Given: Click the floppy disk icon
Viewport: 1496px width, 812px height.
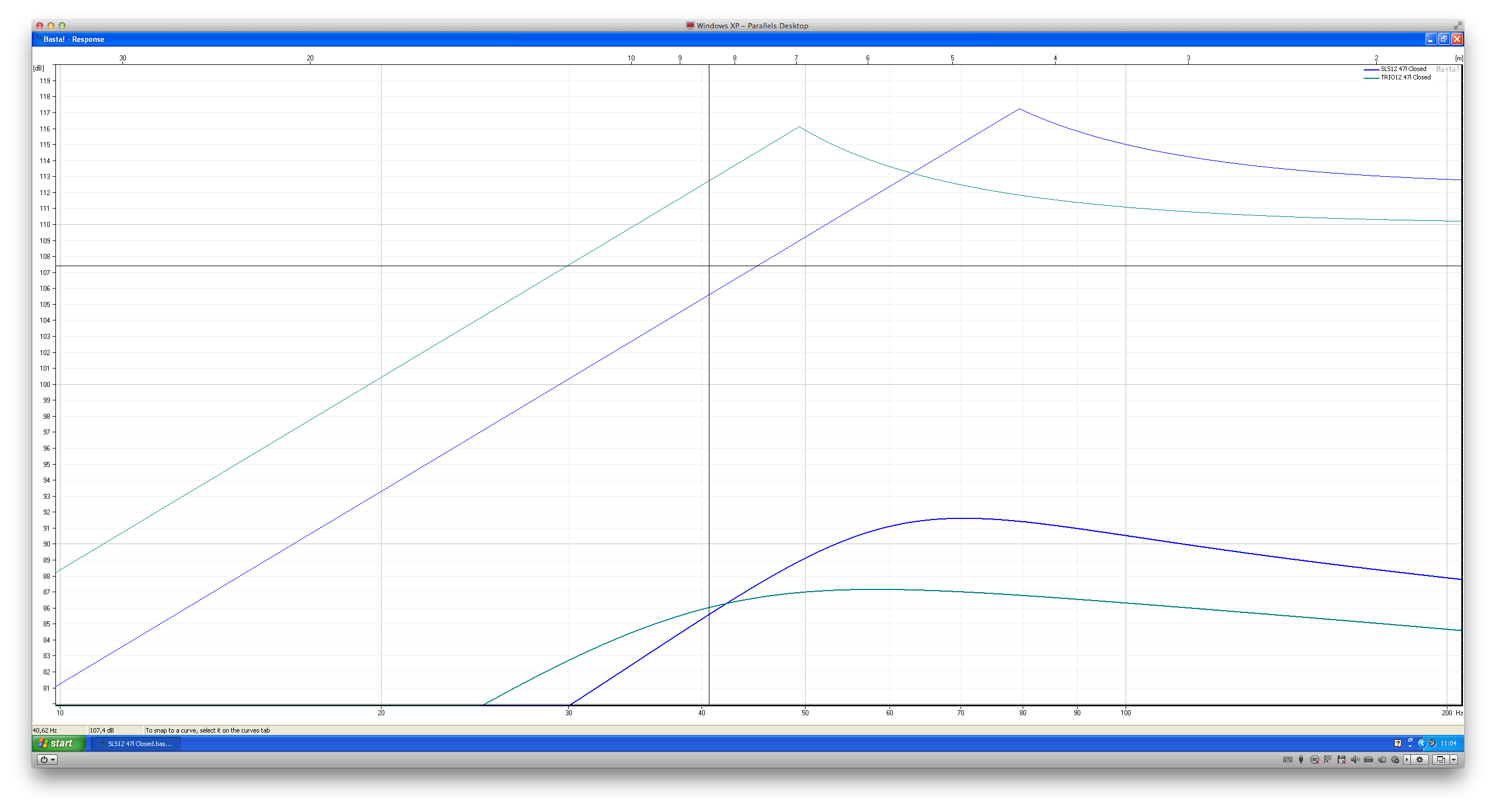Looking at the screenshot, I should [1342, 759].
